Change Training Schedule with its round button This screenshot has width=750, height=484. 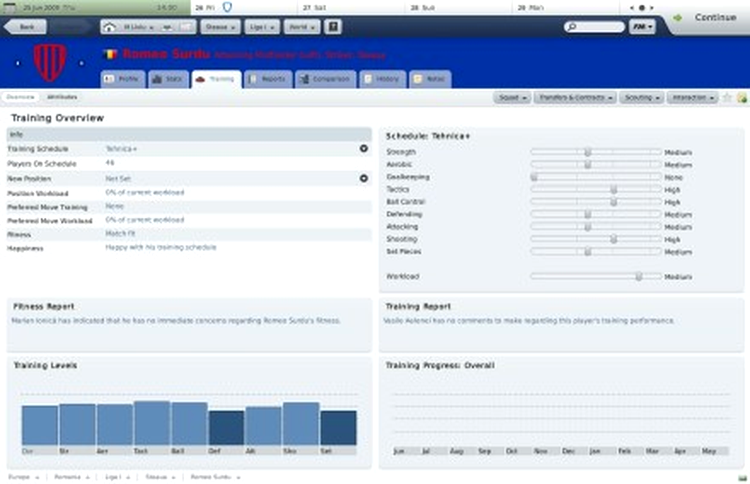364,149
